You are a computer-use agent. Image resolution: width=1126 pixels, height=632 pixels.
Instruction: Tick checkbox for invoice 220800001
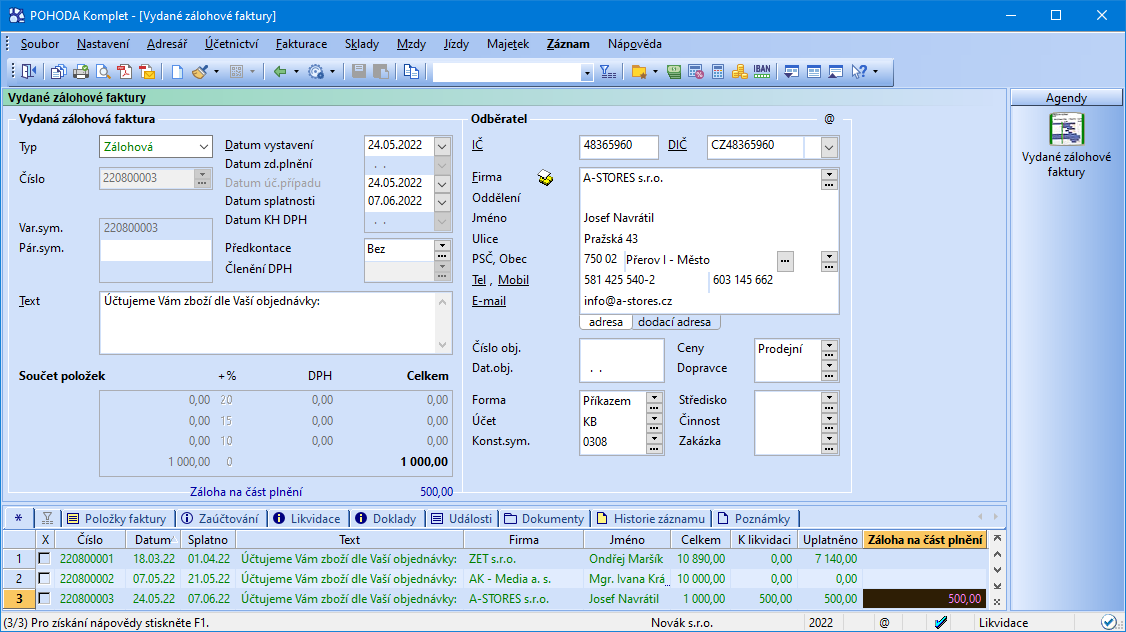tap(45, 558)
